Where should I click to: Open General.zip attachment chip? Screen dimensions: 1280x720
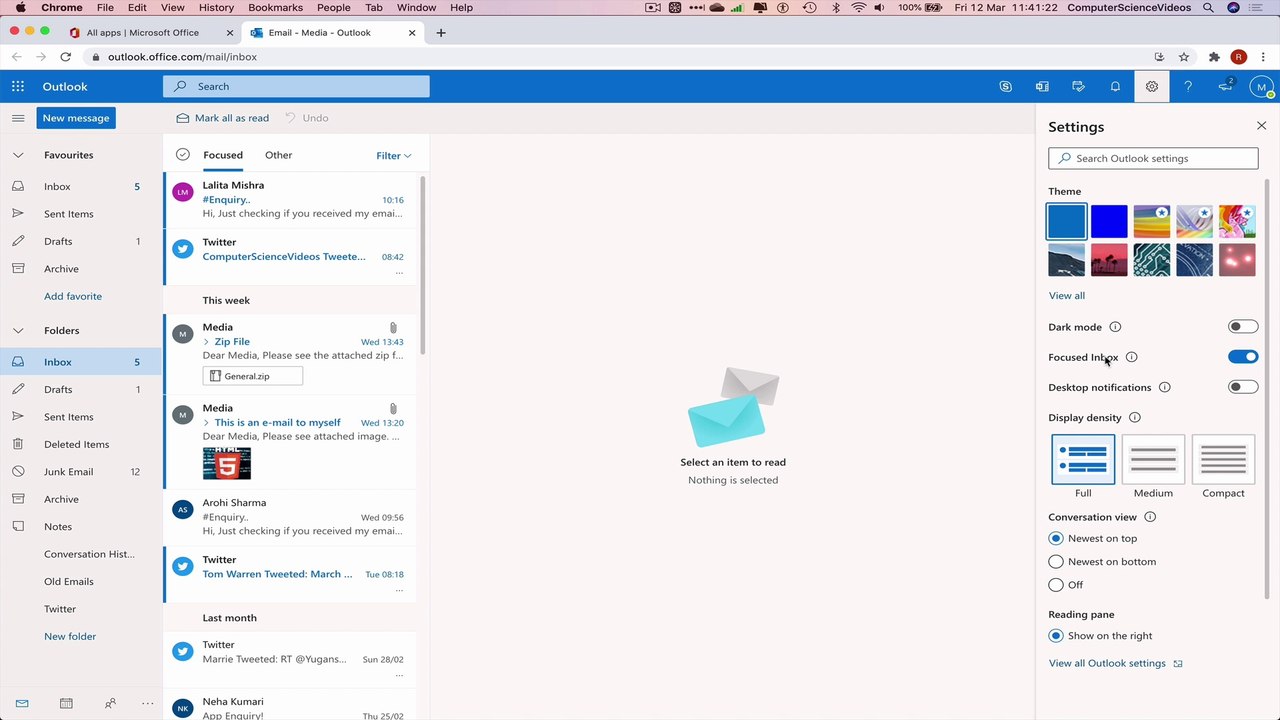(253, 376)
